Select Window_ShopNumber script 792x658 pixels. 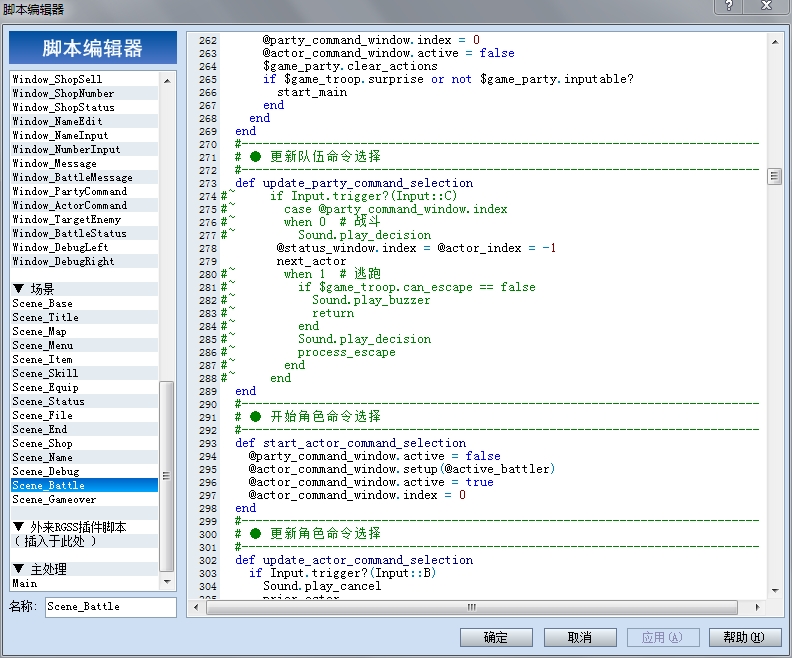pyautogui.click(x=84, y=93)
